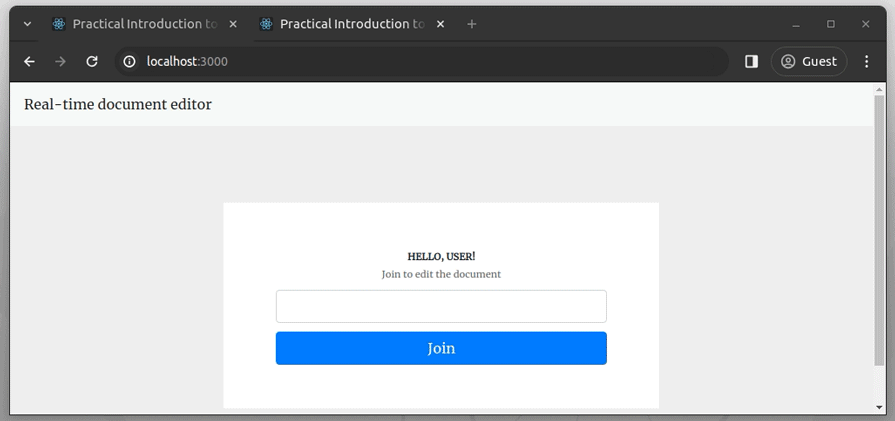The height and width of the screenshot is (421, 895).
Task: Click the React favicon on first tab
Action: pyautogui.click(x=58, y=24)
